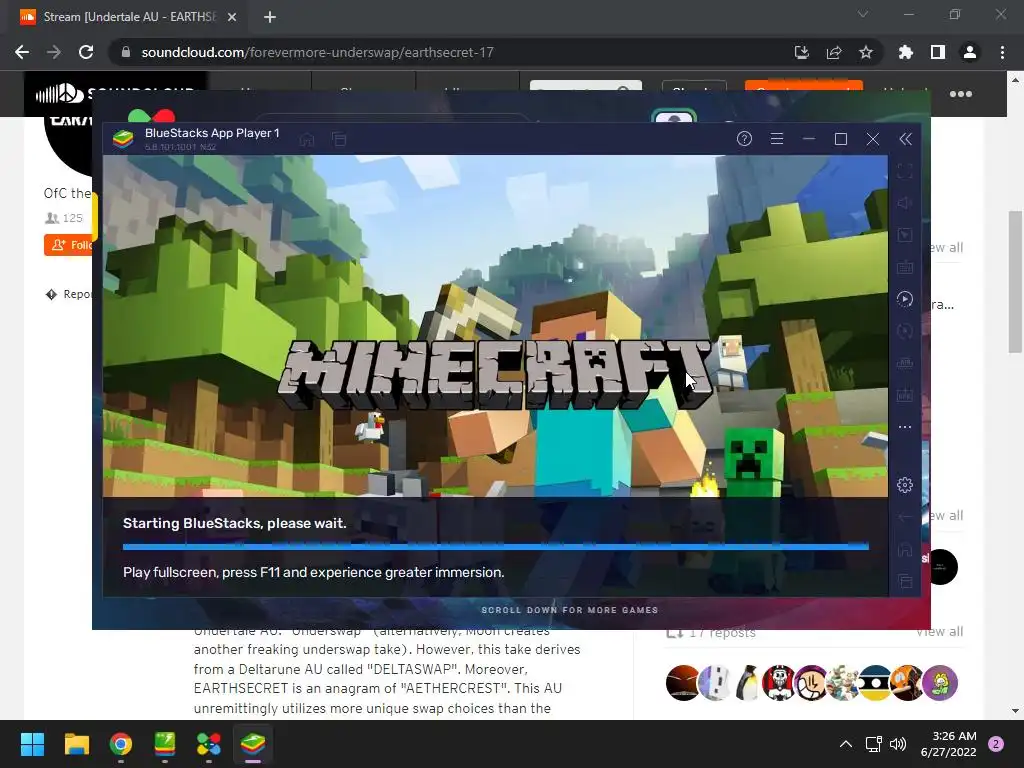
Task: Open BlueStacks help question mark icon
Action: [x=744, y=138]
